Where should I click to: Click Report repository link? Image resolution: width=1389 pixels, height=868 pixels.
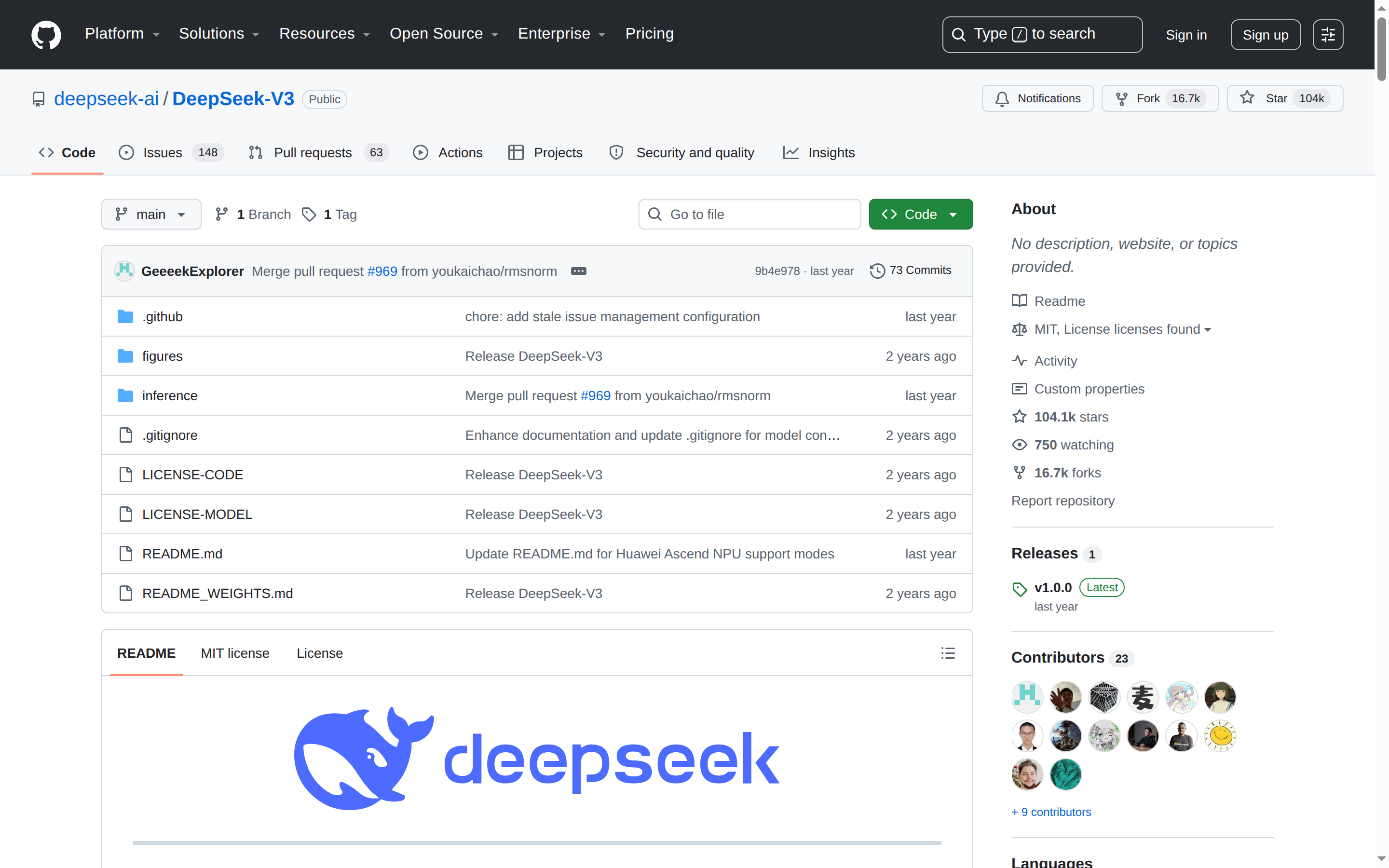point(1062,501)
